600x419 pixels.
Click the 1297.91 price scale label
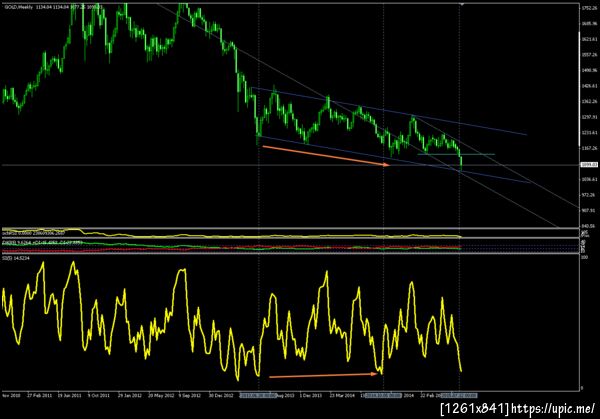pos(589,117)
